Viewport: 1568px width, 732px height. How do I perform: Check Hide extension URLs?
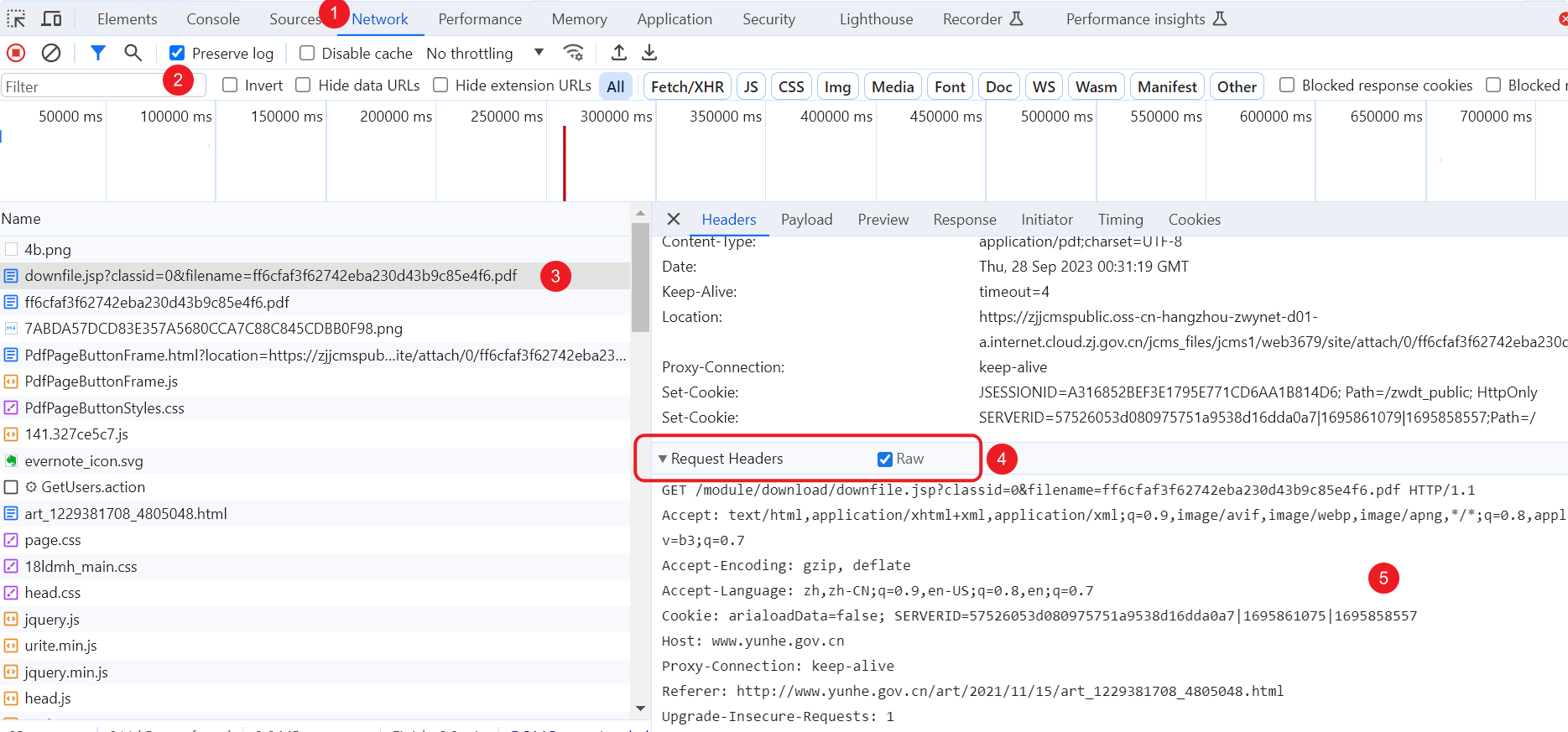(x=440, y=85)
